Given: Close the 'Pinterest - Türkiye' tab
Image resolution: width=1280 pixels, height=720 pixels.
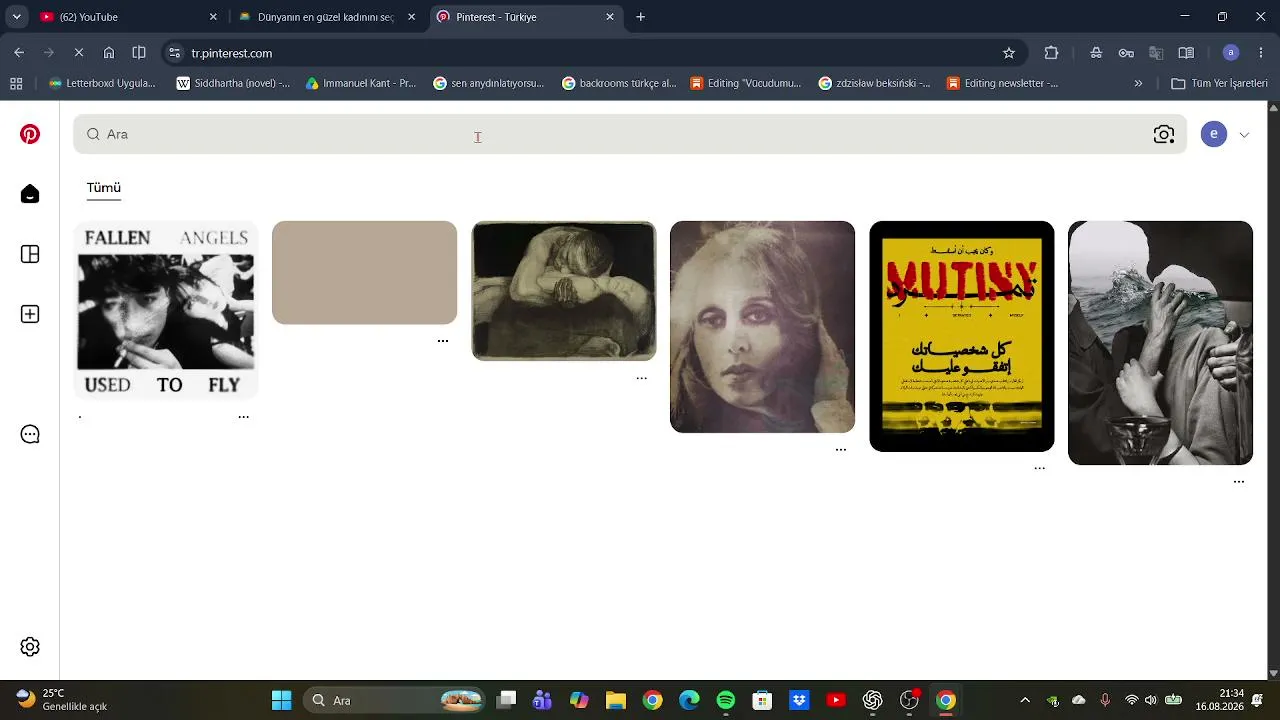Looking at the screenshot, I should tap(610, 17).
